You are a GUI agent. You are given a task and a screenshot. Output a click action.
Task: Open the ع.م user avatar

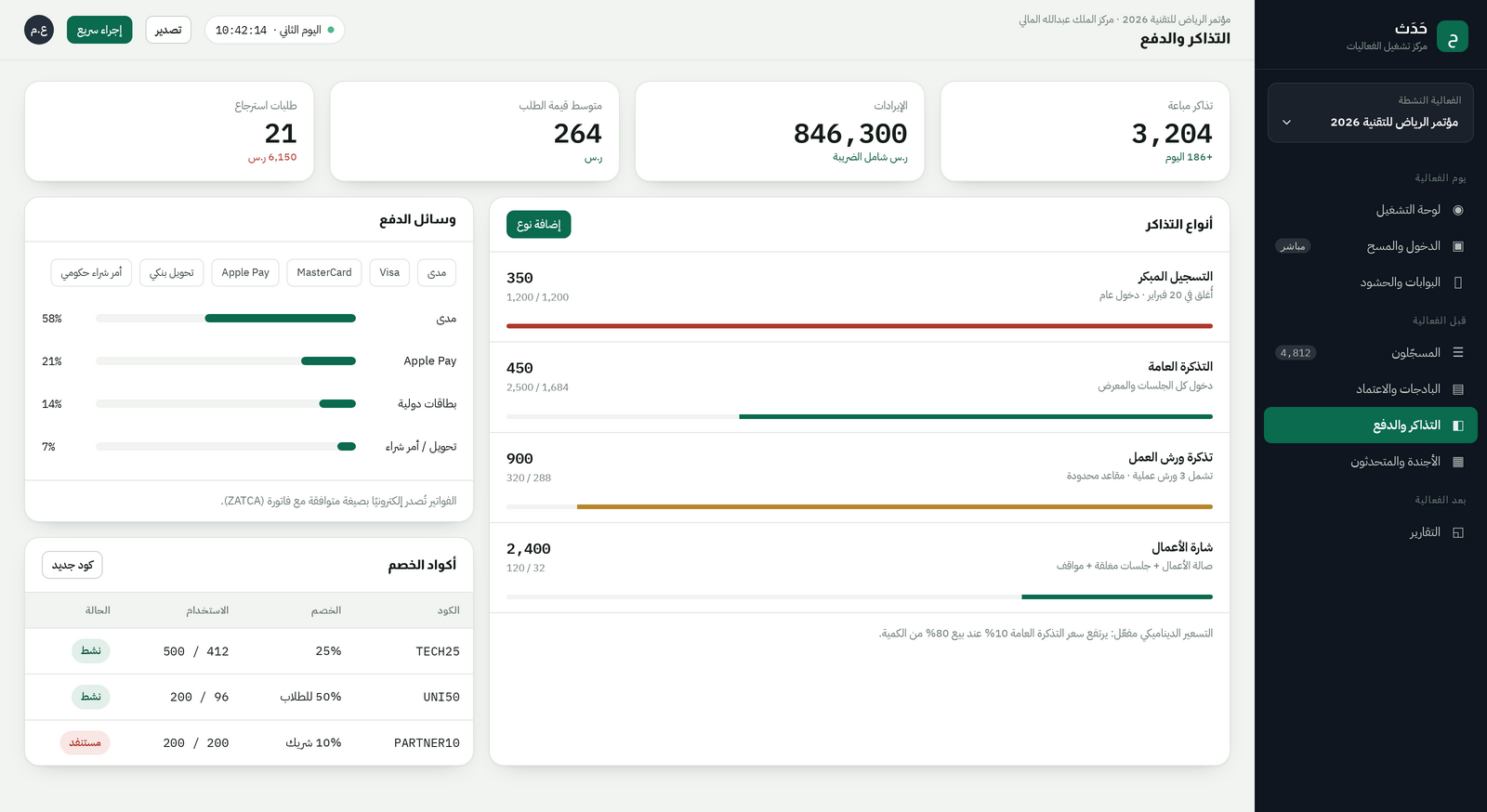click(39, 30)
